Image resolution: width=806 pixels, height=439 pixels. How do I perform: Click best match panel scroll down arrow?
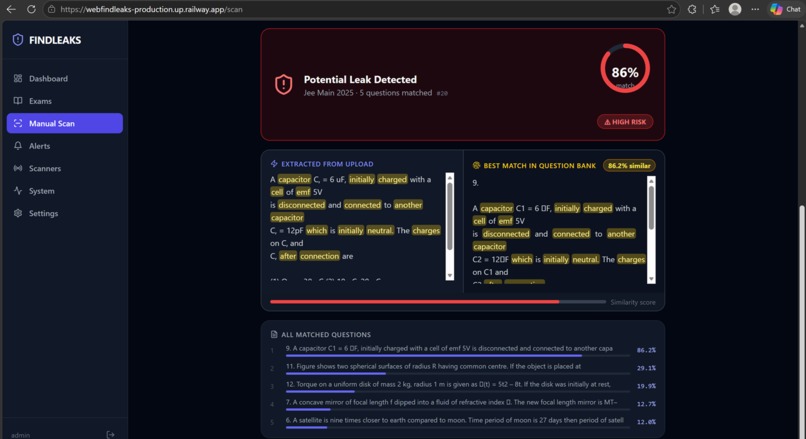click(x=651, y=279)
